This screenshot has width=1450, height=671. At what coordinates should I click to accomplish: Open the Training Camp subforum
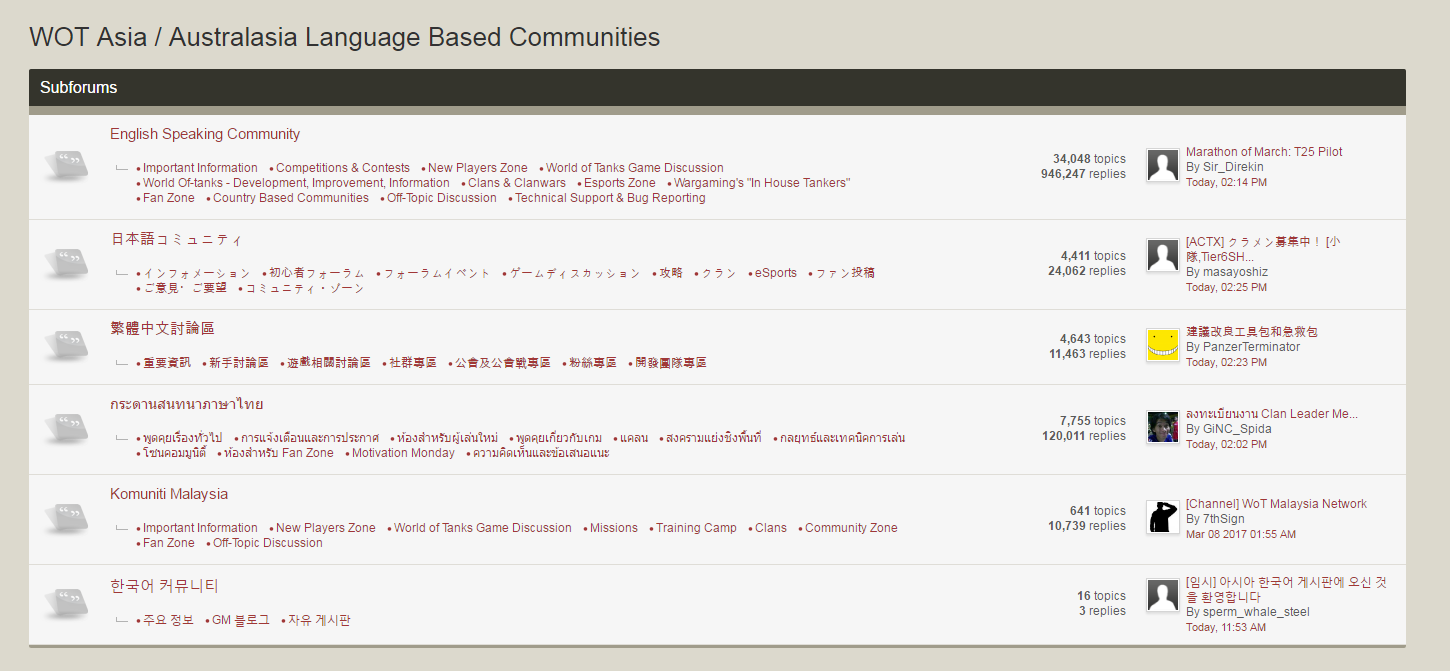point(696,528)
